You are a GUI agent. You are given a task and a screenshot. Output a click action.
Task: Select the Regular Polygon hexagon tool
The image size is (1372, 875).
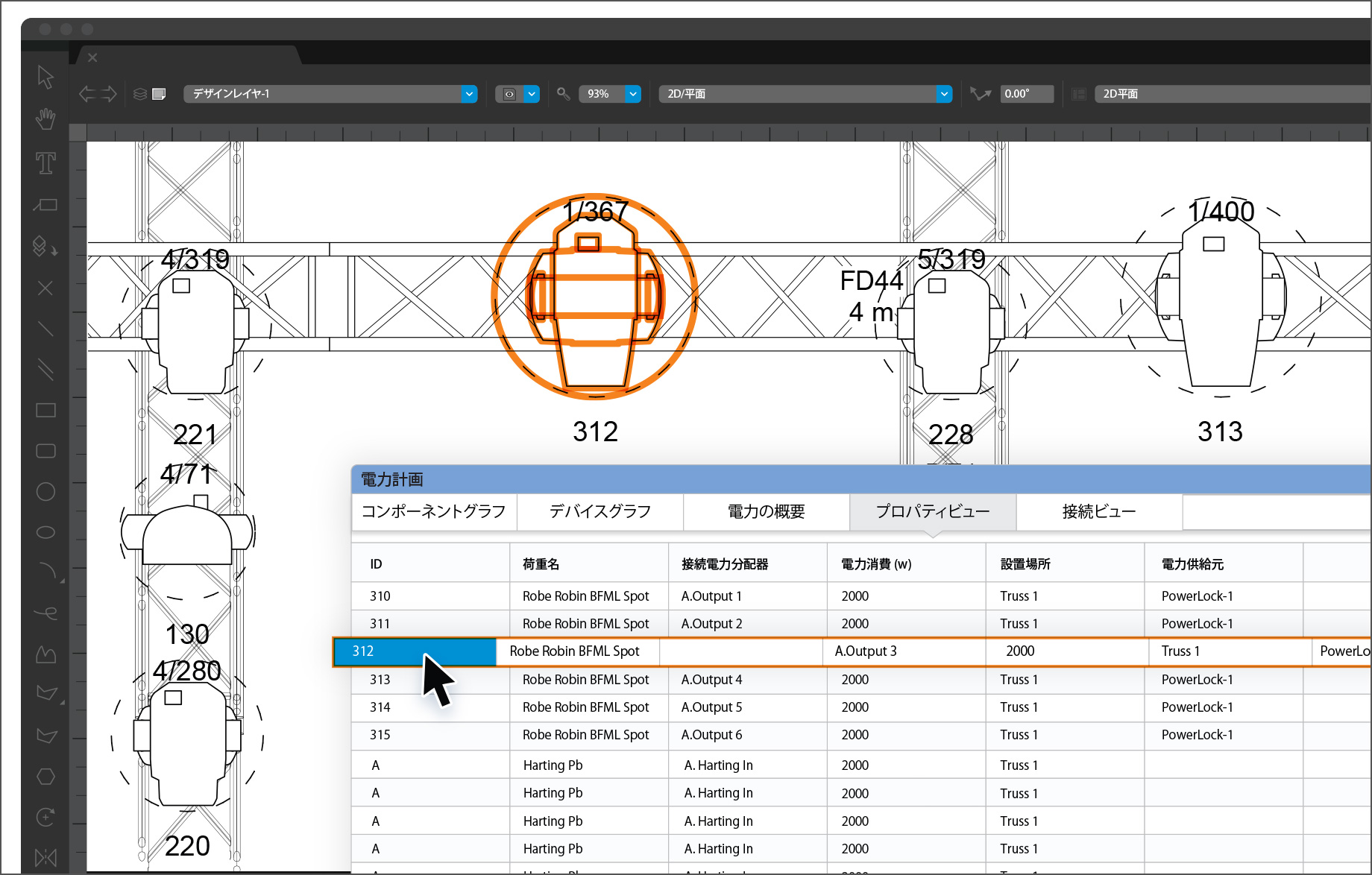pyautogui.click(x=45, y=777)
